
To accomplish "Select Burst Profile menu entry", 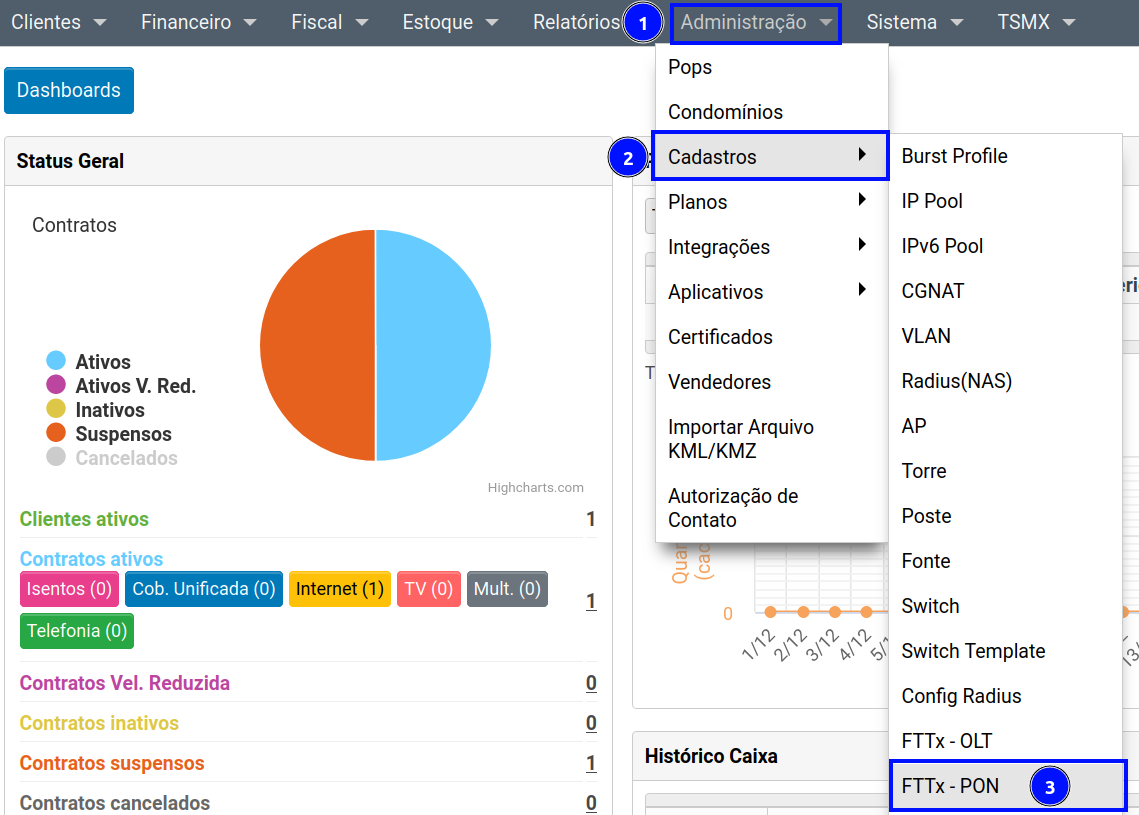I will [954, 156].
